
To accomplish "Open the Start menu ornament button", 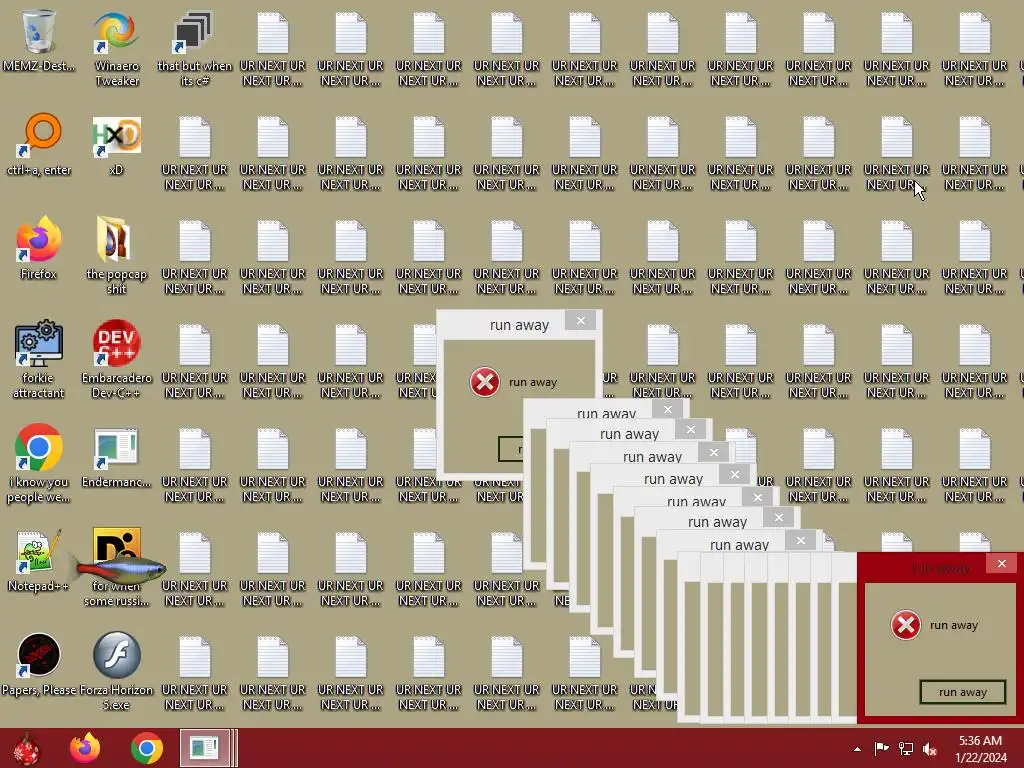I will point(26,748).
